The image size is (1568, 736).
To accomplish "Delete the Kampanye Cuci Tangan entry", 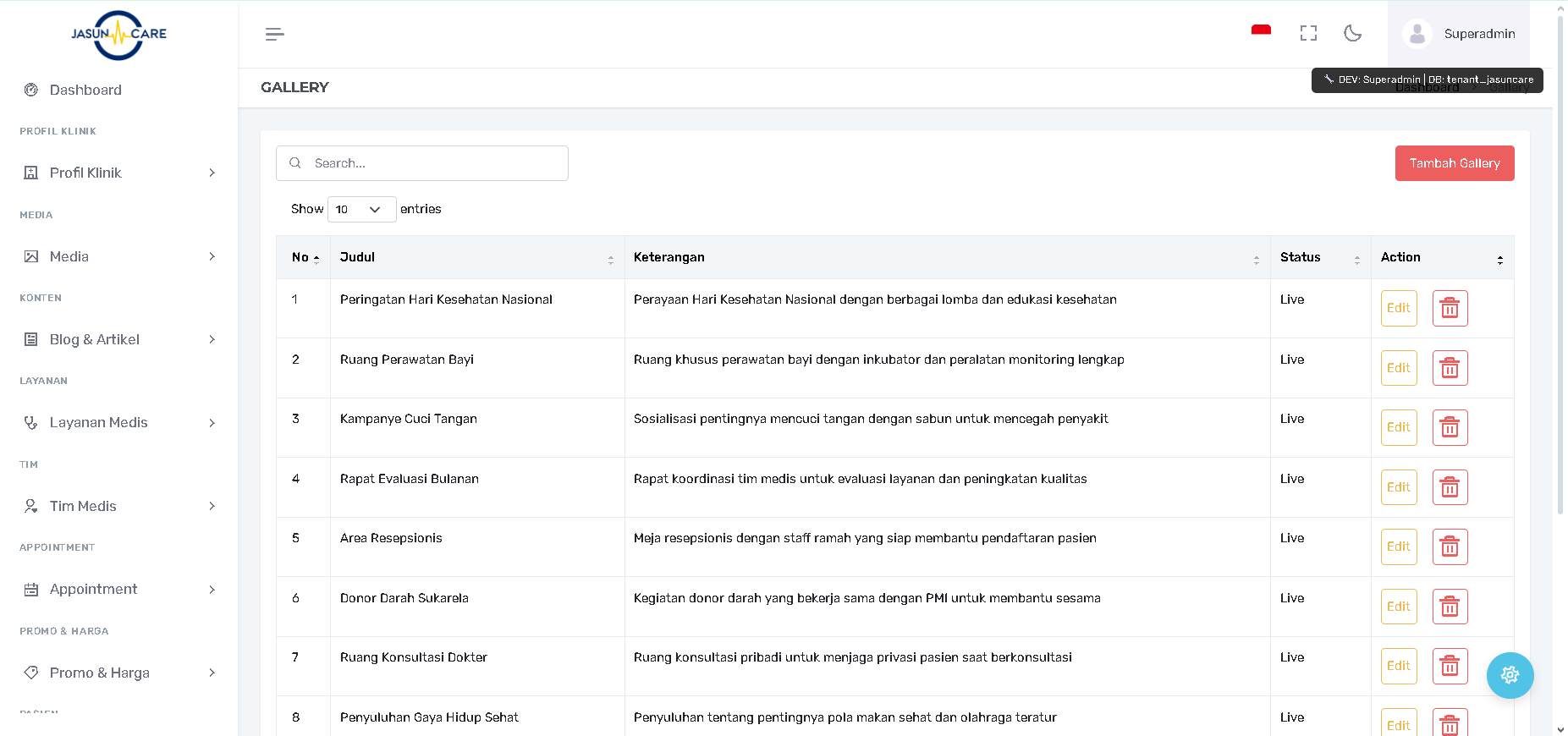I will coord(1450,428).
